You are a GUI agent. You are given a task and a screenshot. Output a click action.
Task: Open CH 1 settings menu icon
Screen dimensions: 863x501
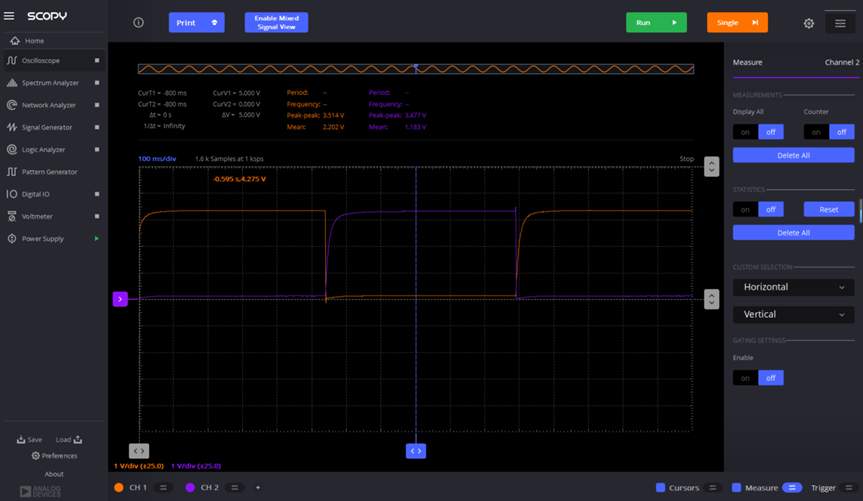tap(163, 487)
